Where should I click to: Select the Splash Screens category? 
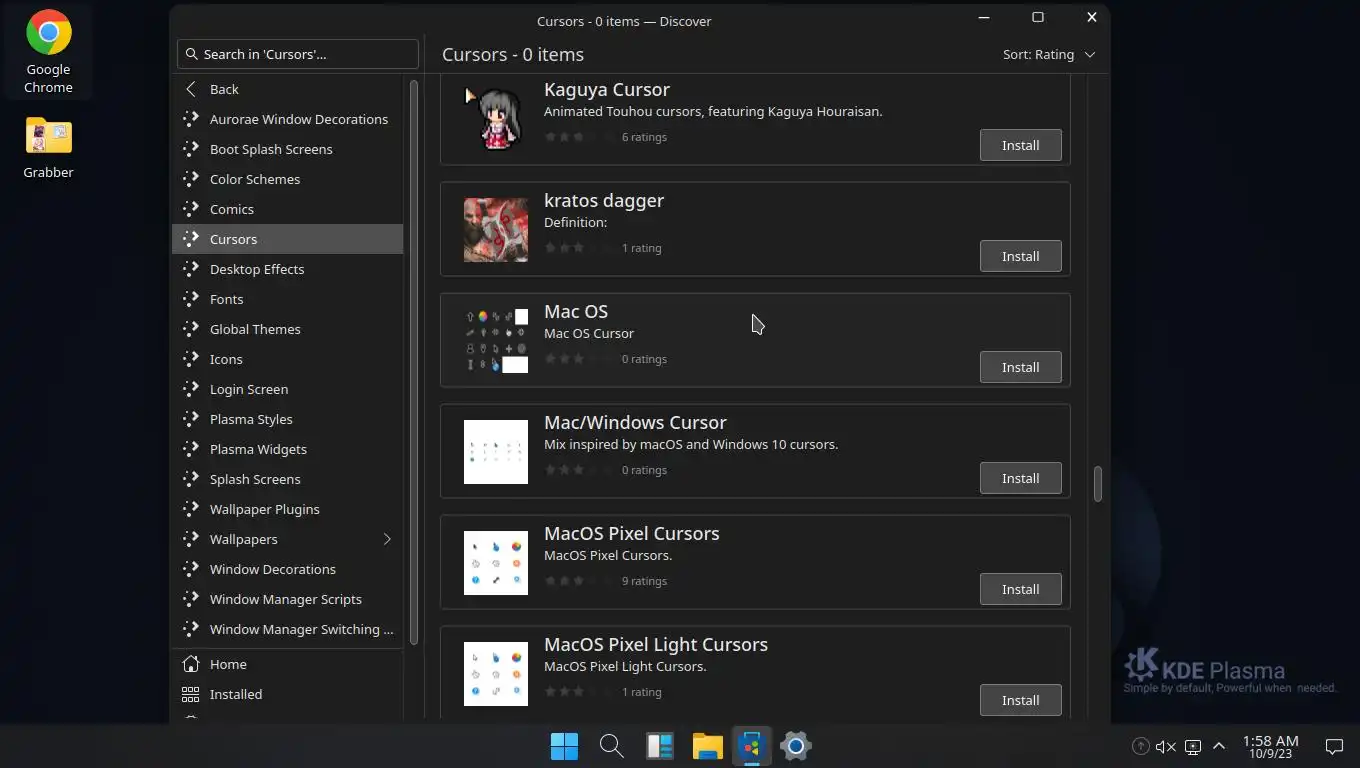point(288,479)
